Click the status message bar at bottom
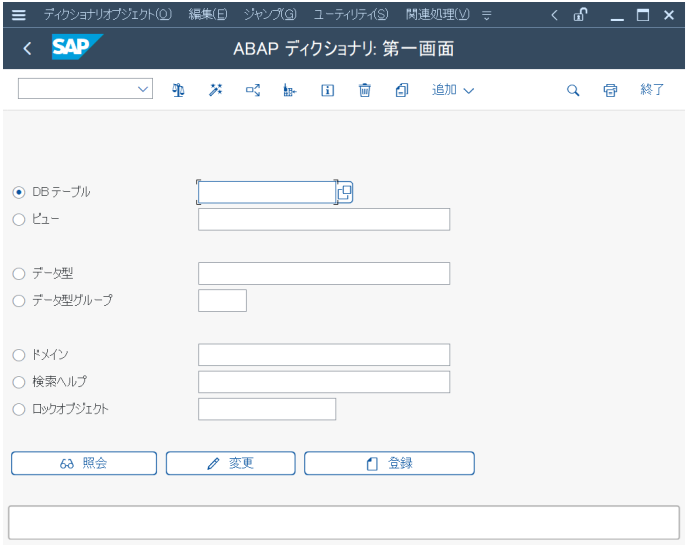Image resolution: width=690 pixels, height=550 pixels. pos(344,523)
